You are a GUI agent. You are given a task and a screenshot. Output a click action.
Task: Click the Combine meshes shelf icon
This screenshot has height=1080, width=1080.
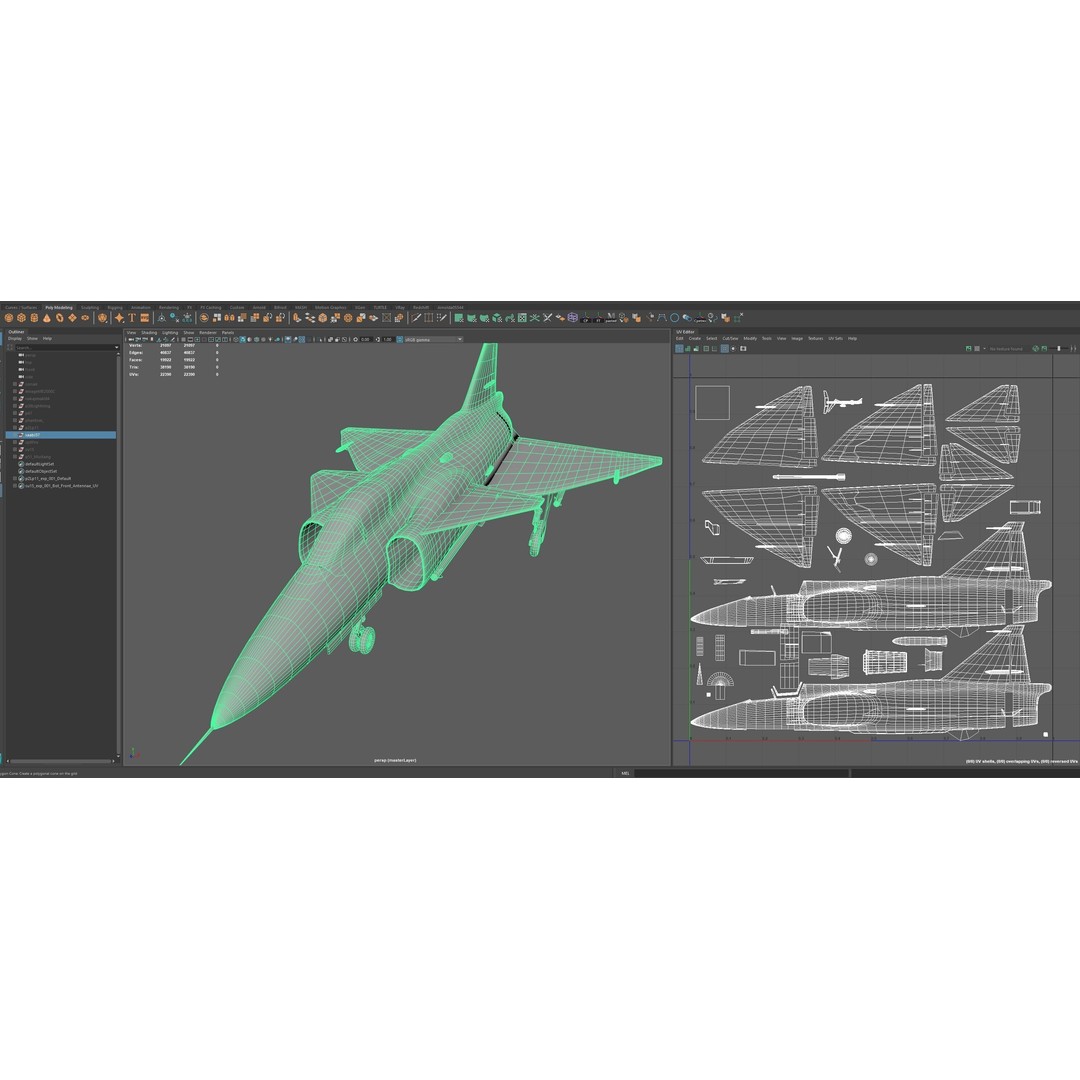pos(204,318)
